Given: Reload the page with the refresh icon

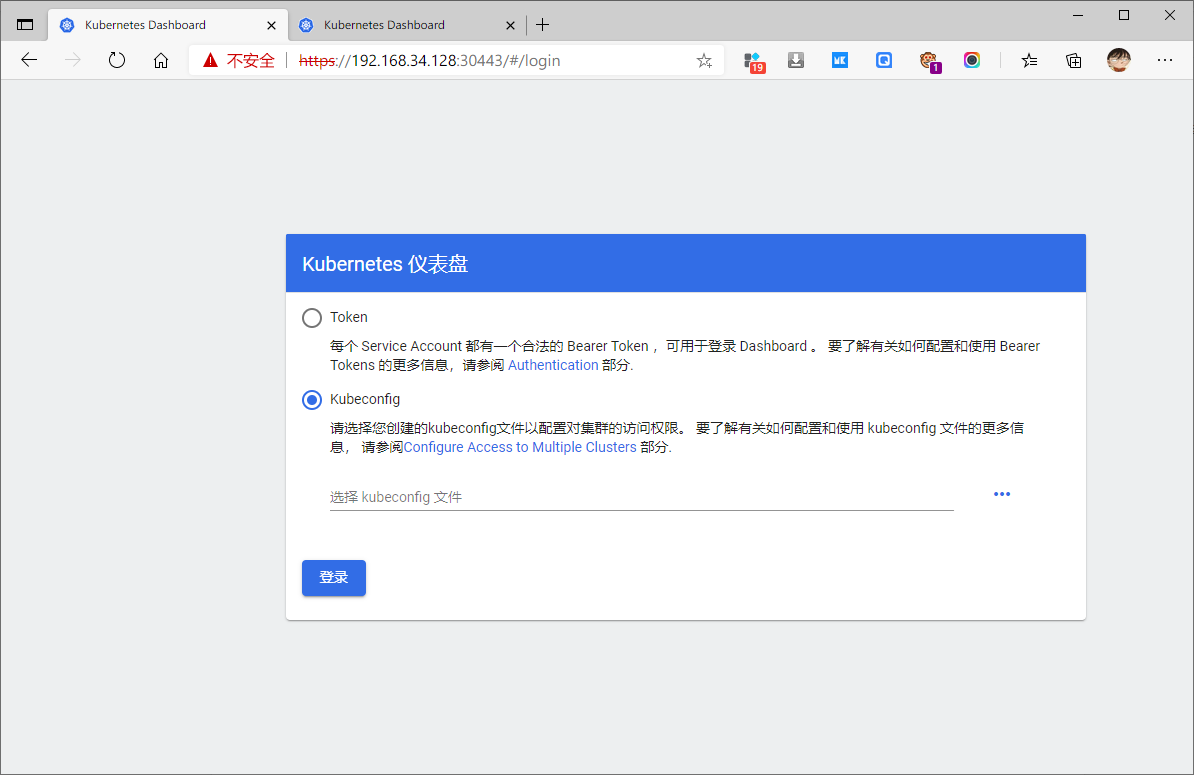Looking at the screenshot, I should (x=117, y=60).
